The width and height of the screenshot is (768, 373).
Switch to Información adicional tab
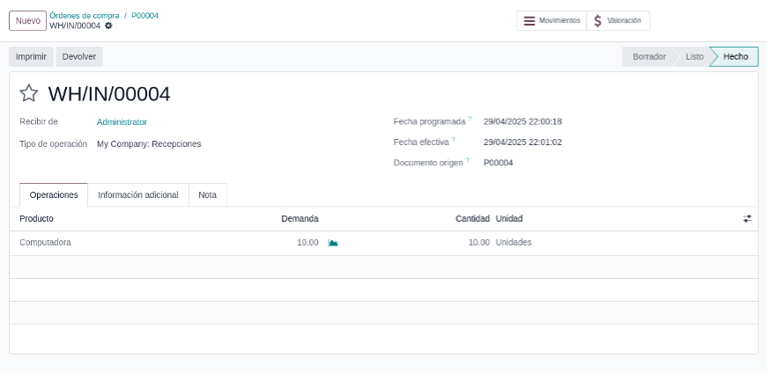click(x=138, y=195)
